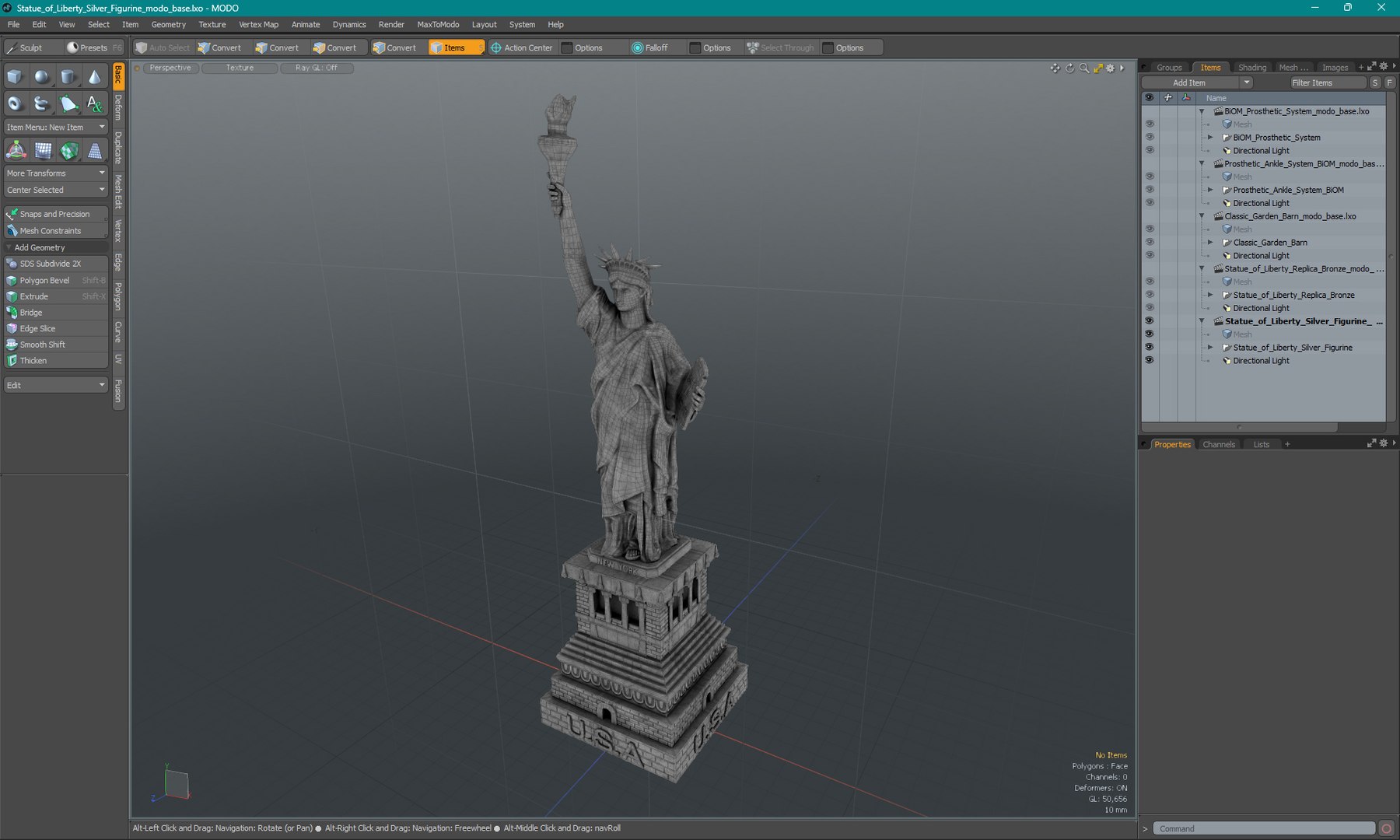Toggle visibility of Prosthetic_Ankle_System_BiOM item
The height and width of the screenshot is (840, 1400).
[1150, 190]
